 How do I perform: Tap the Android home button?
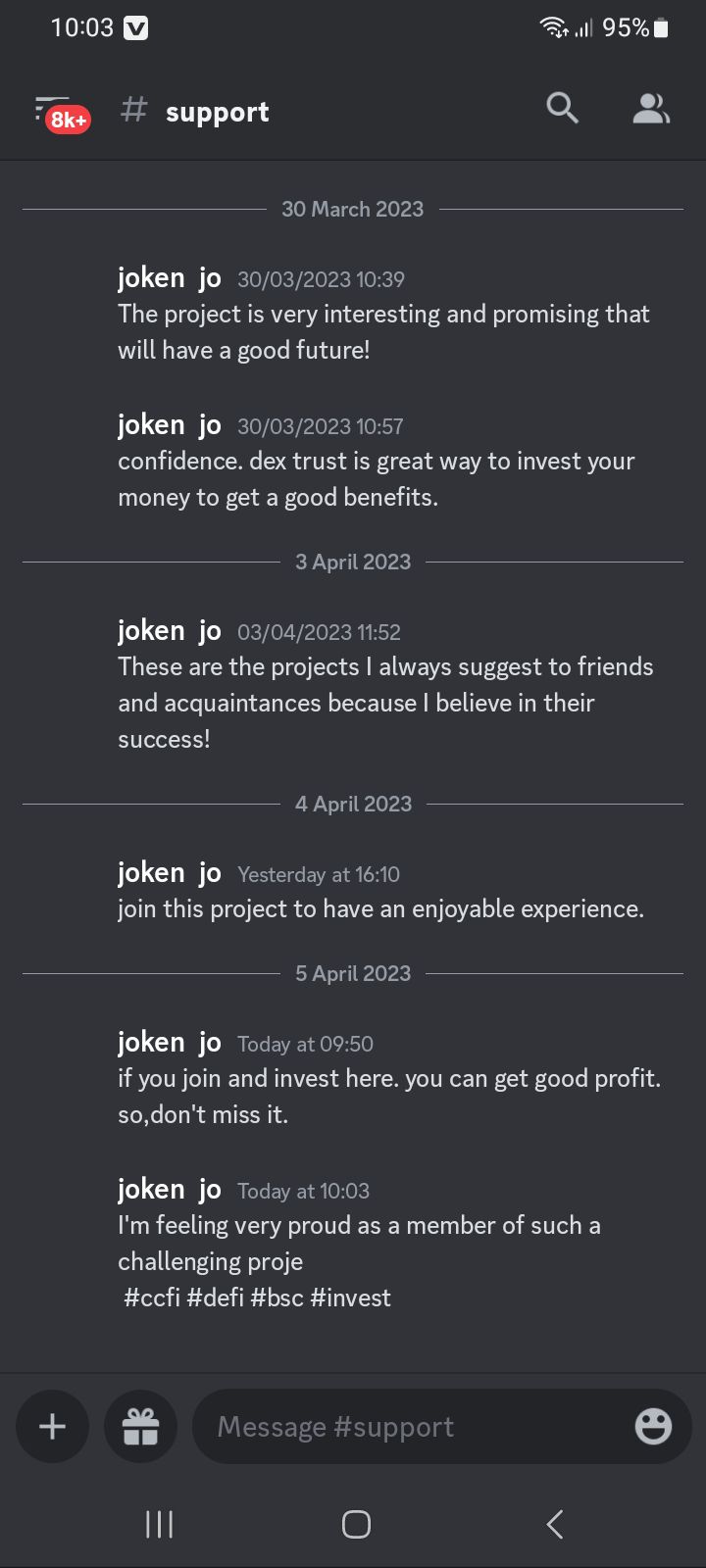(x=356, y=1524)
